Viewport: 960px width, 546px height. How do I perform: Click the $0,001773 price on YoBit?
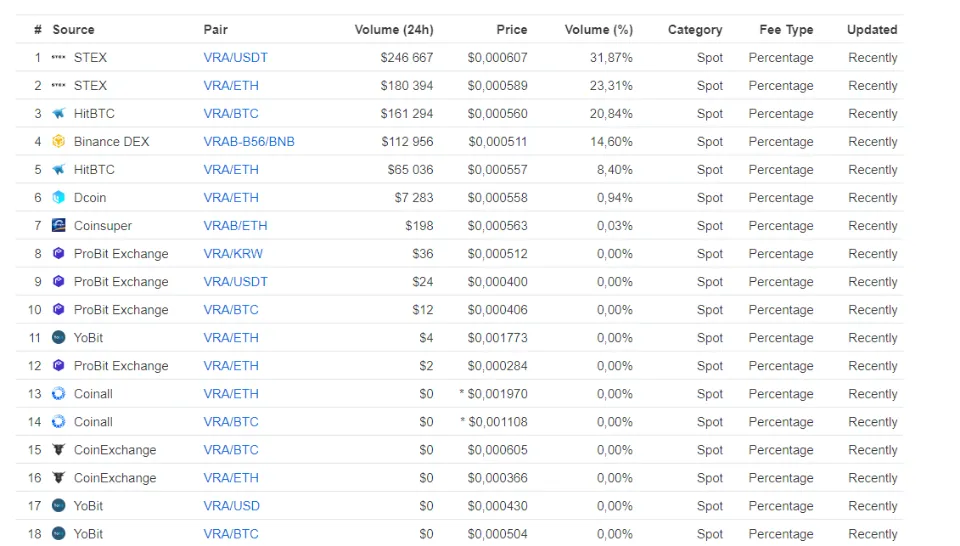point(497,338)
